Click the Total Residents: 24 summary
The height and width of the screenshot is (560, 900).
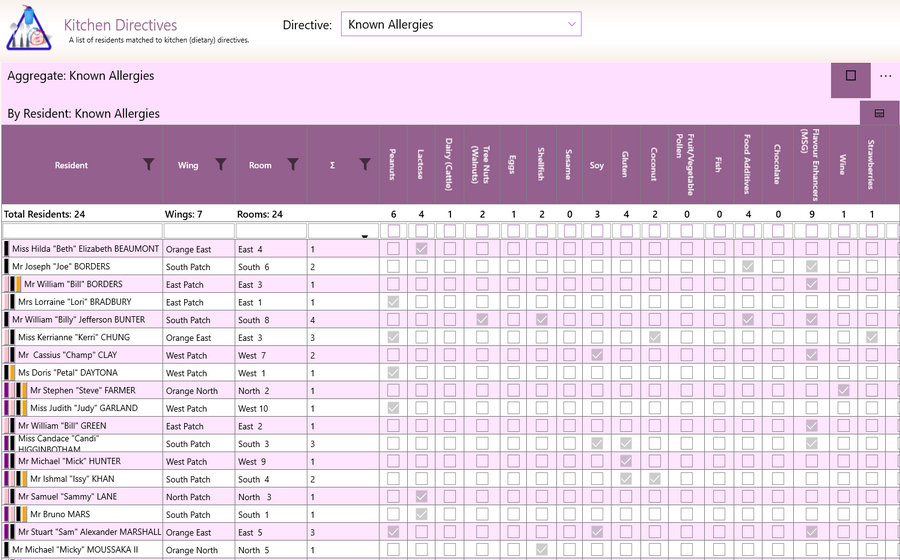click(x=44, y=215)
